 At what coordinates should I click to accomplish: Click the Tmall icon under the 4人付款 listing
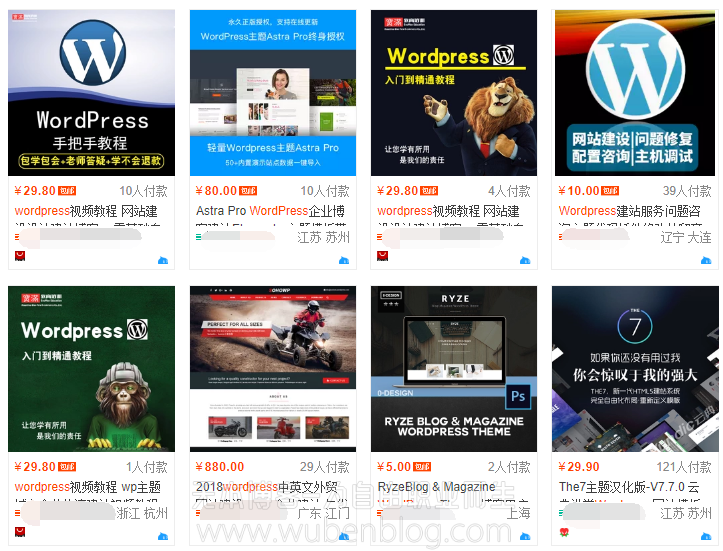[x=382, y=256]
